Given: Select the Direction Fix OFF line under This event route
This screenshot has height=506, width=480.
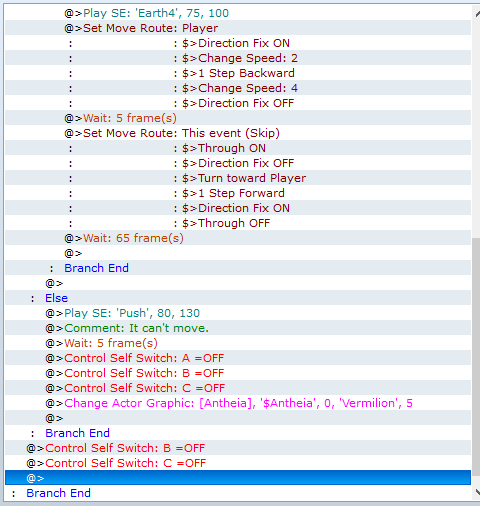Looking at the screenshot, I should pyautogui.click(x=238, y=163).
